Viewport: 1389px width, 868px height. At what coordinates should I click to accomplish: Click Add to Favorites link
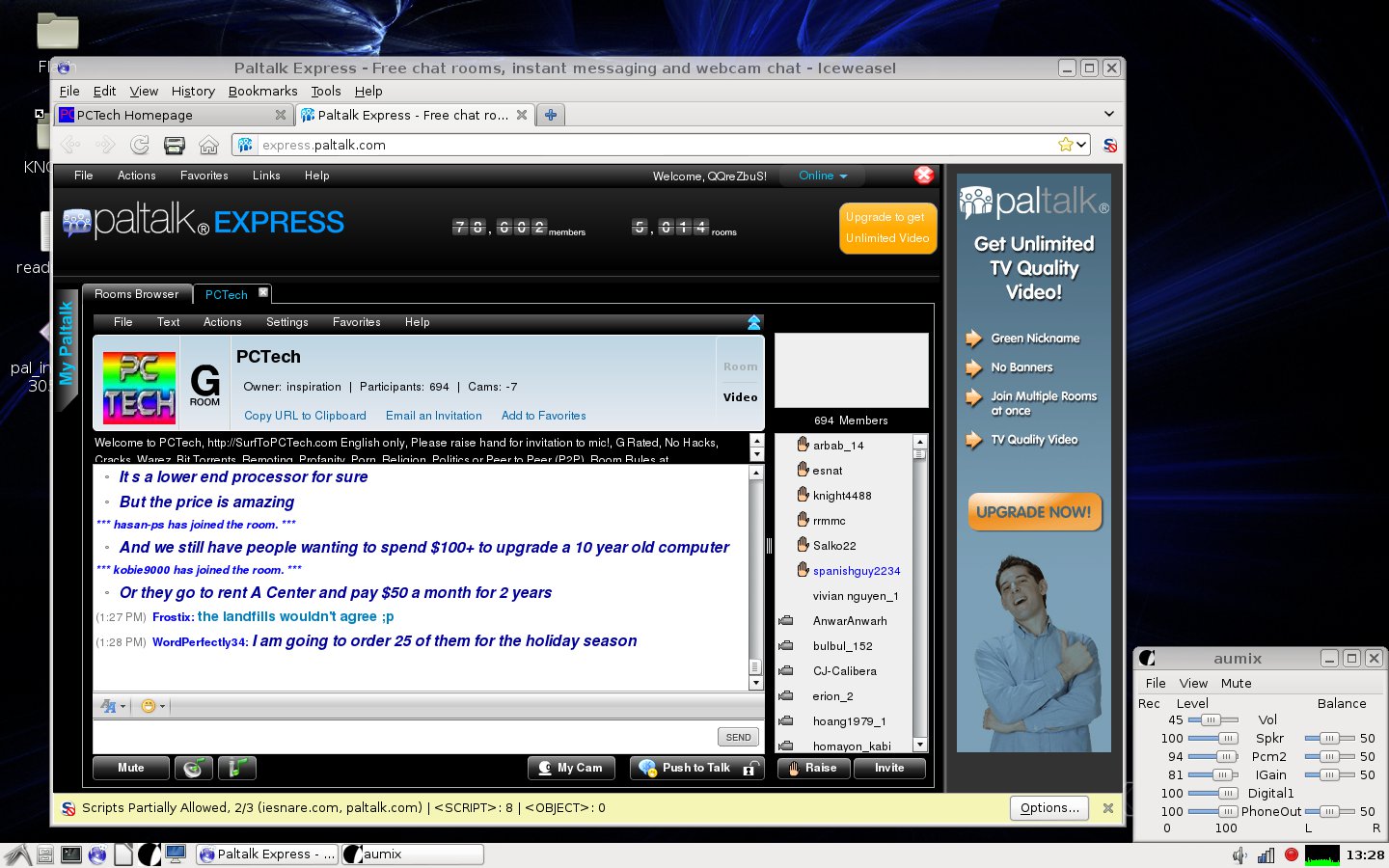[x=543, y=416]
